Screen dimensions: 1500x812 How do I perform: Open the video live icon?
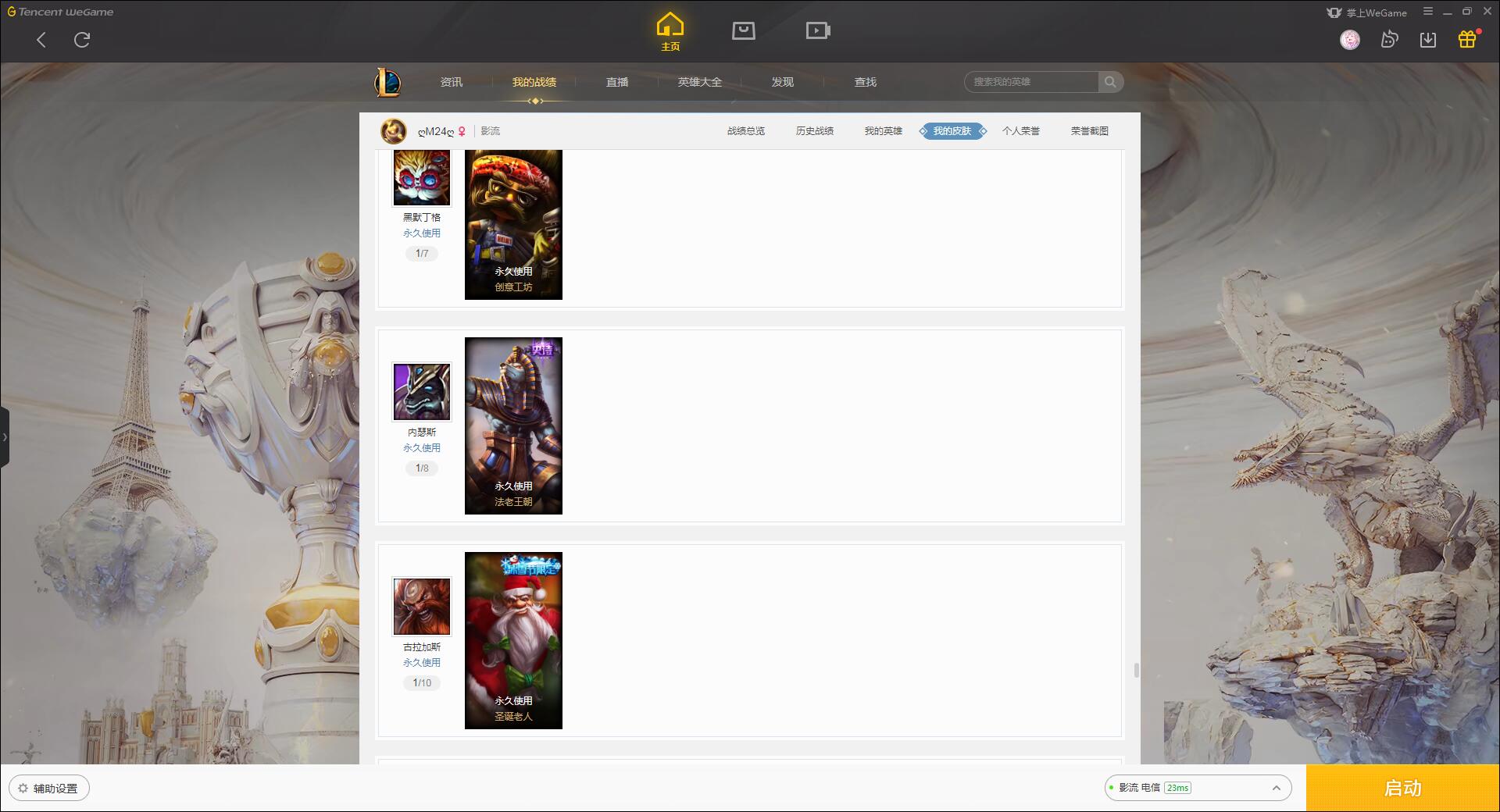[x=818, y=30]
